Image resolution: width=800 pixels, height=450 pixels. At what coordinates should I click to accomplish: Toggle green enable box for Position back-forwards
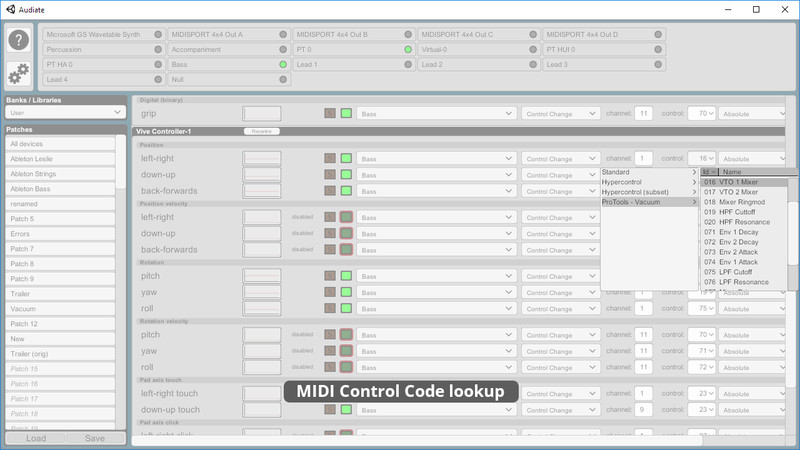346,191
